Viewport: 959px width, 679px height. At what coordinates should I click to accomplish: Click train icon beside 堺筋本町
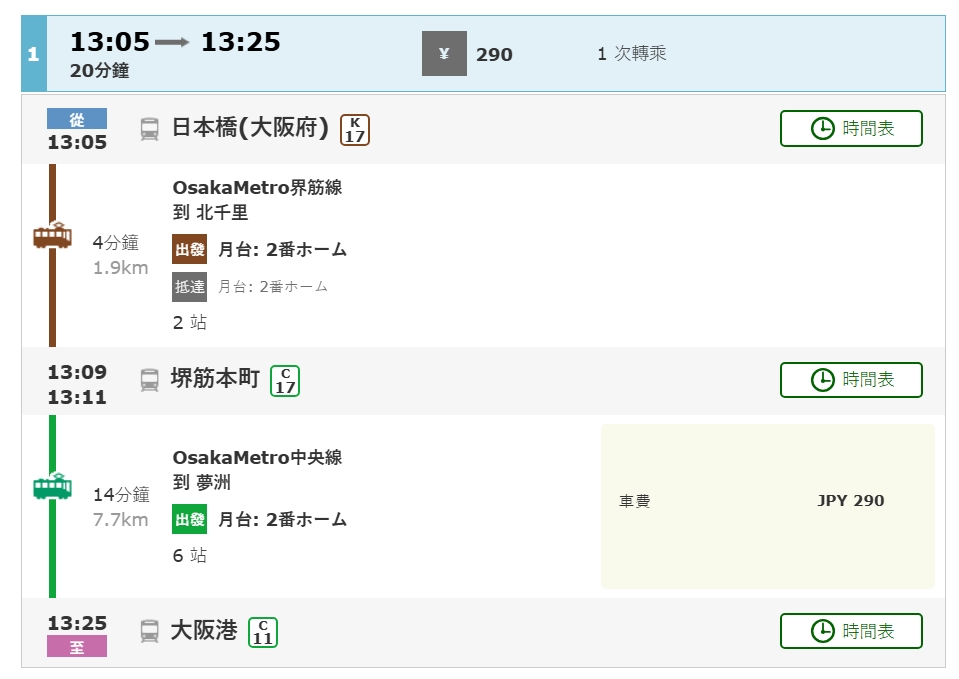149,379
